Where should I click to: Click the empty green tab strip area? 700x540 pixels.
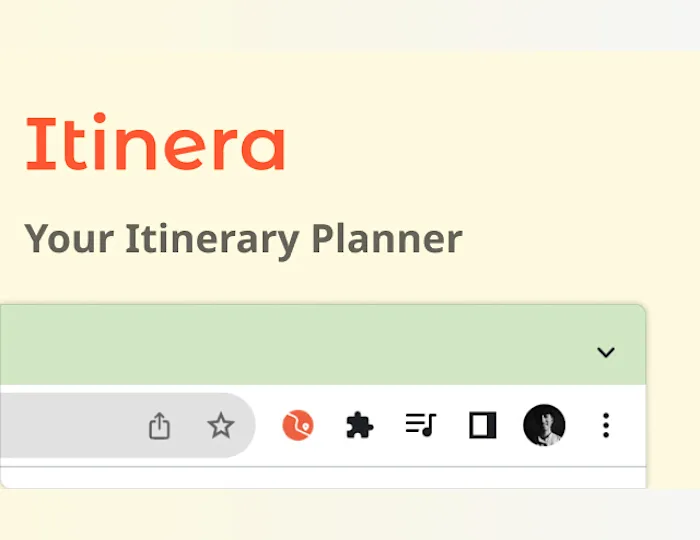pos(295,345)
